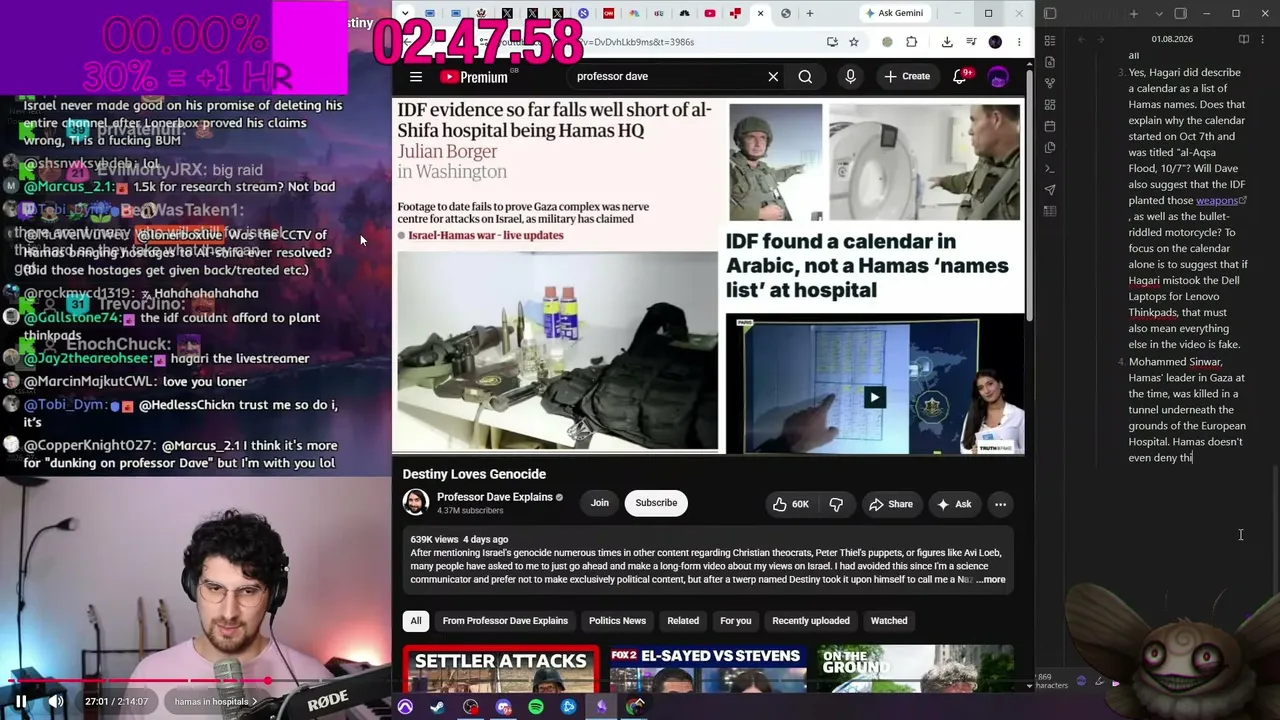Switch to the CNN browser tab
Viewport: 1280px width, 720px height.
point(608,13)
